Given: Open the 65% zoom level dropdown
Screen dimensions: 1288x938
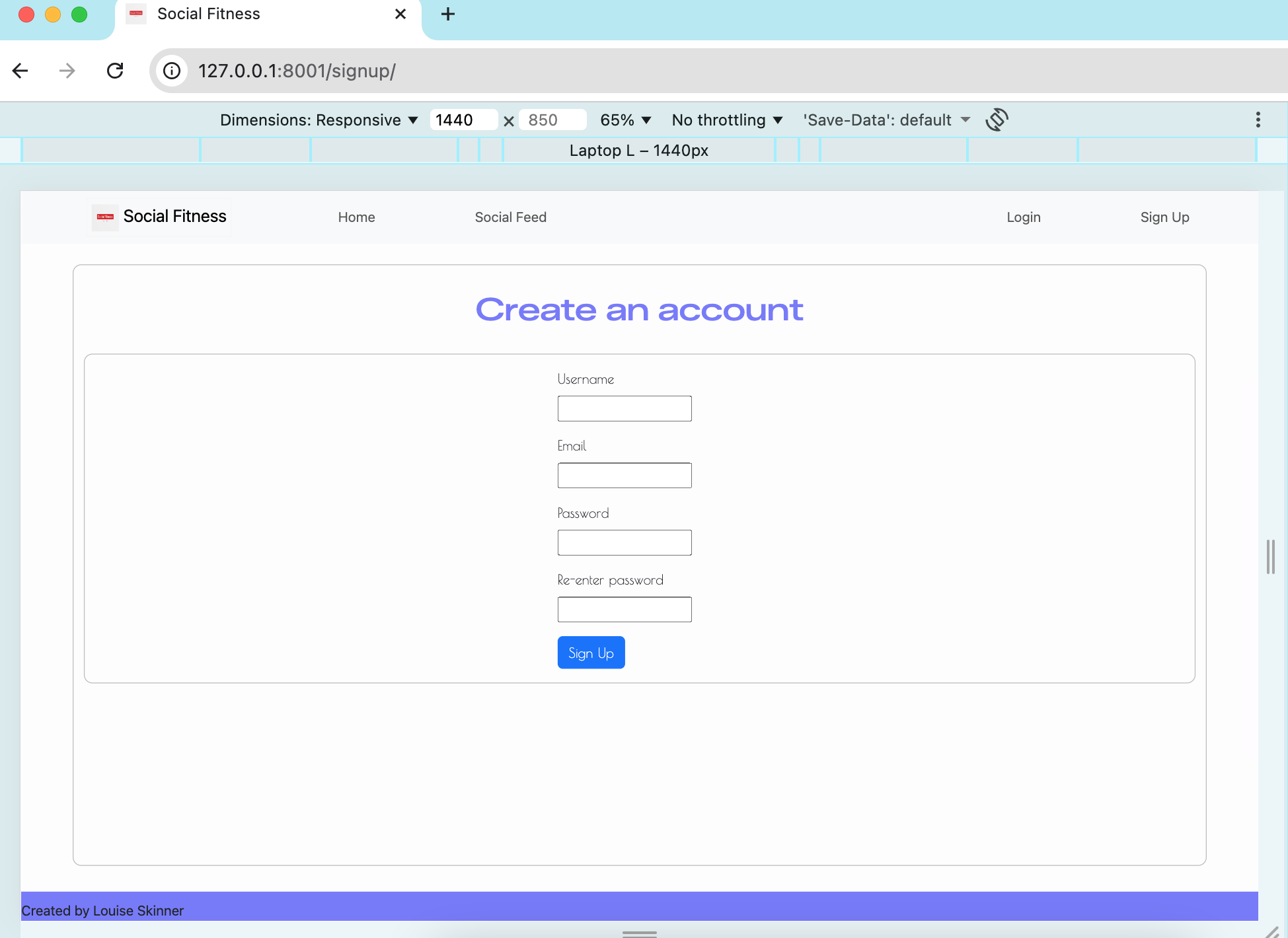Looking at the screenshot, I should click(624, 120).
